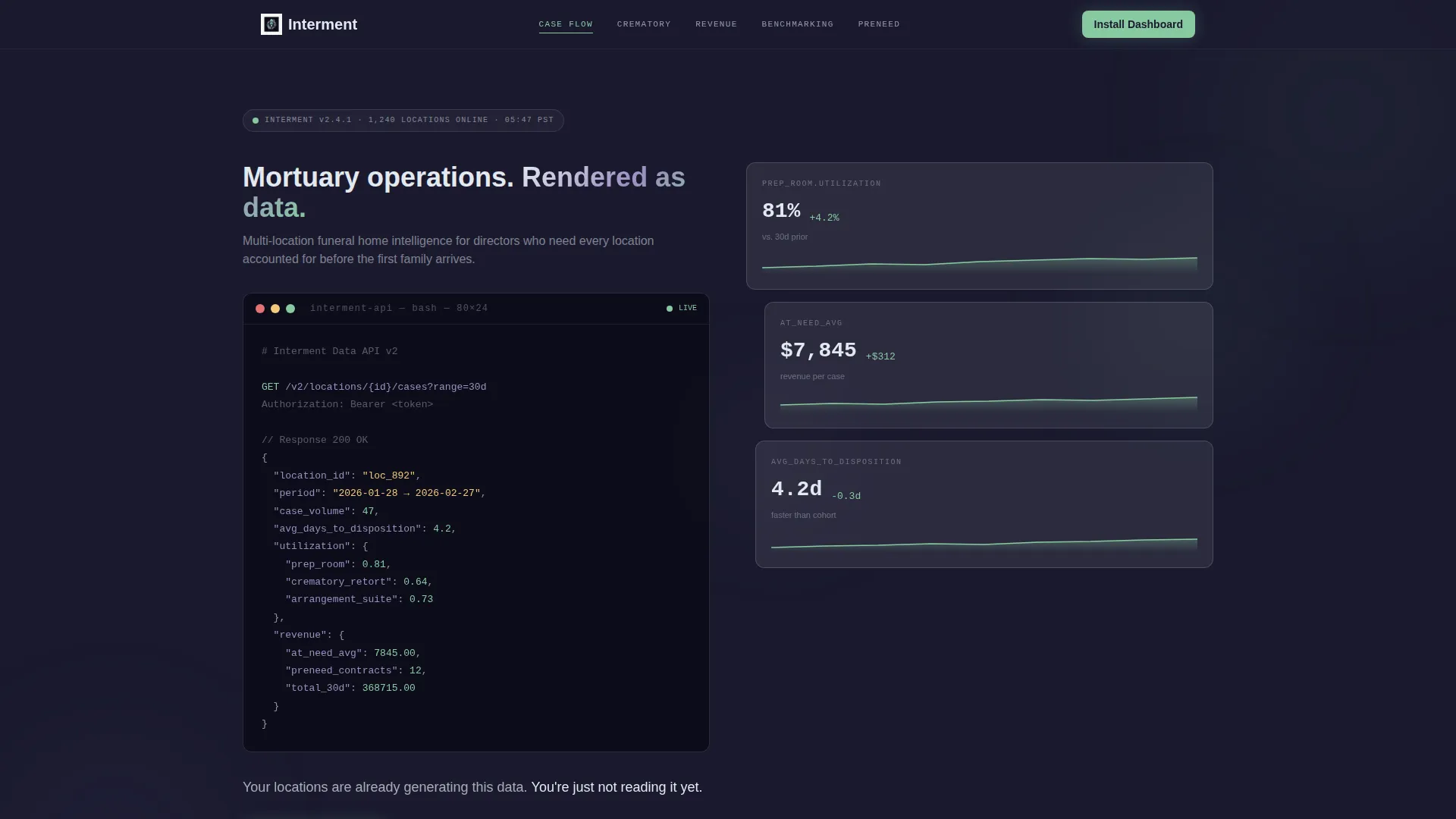Click the "loc_892" location id value
This screenshot has height=819, width=1456.
point(389,475)
